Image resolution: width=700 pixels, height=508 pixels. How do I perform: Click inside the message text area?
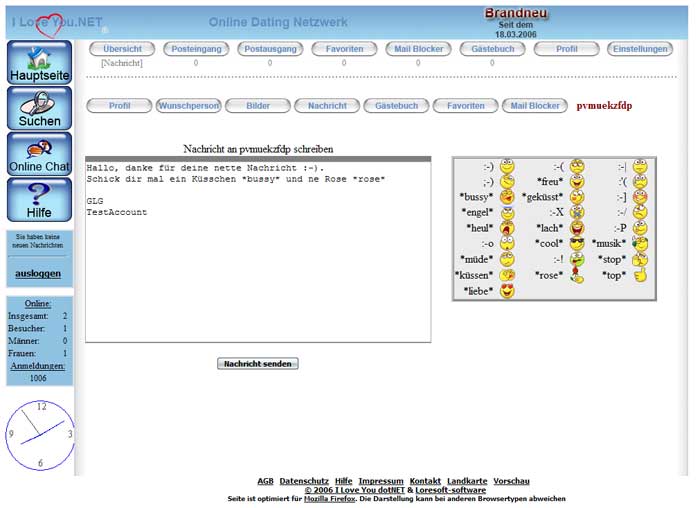click(x=258, y=260)
